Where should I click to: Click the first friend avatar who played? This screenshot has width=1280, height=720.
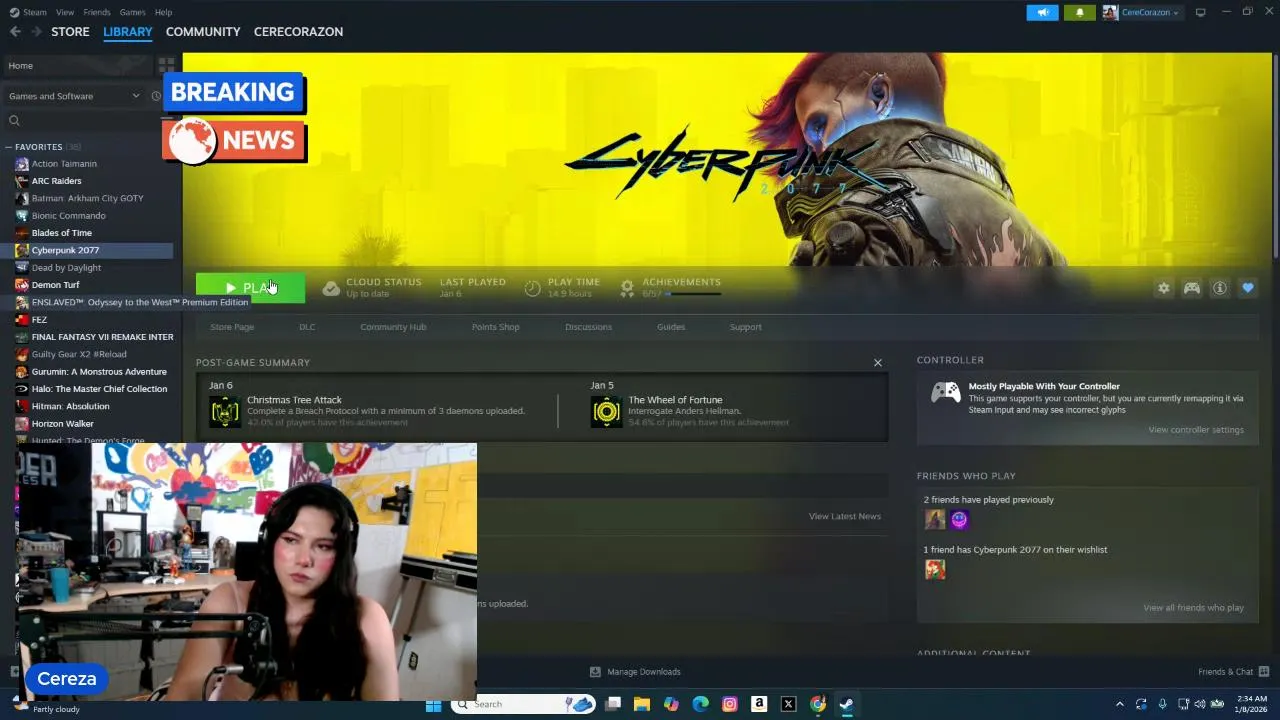[x=935, y=519]
